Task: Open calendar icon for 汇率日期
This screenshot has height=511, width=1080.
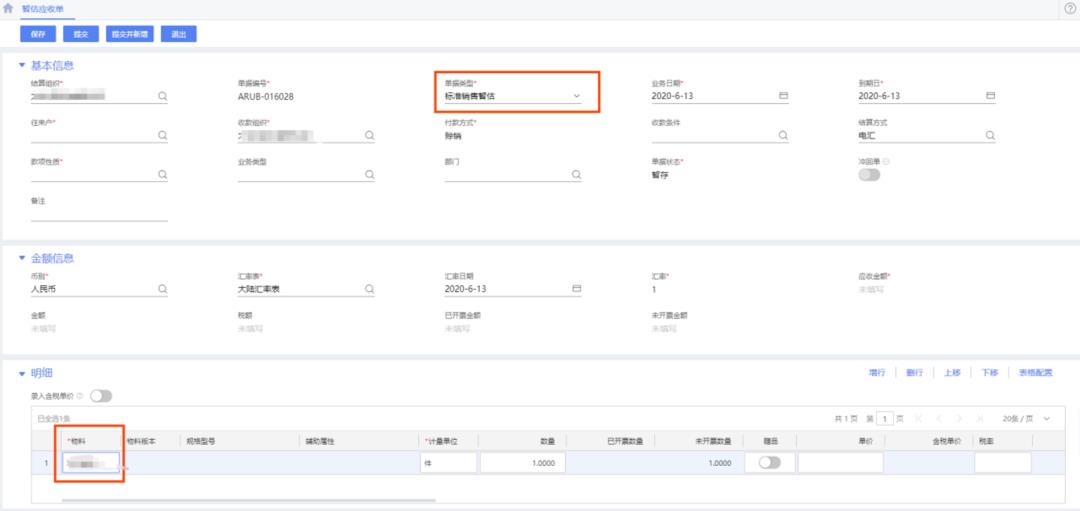Action: 576,289
